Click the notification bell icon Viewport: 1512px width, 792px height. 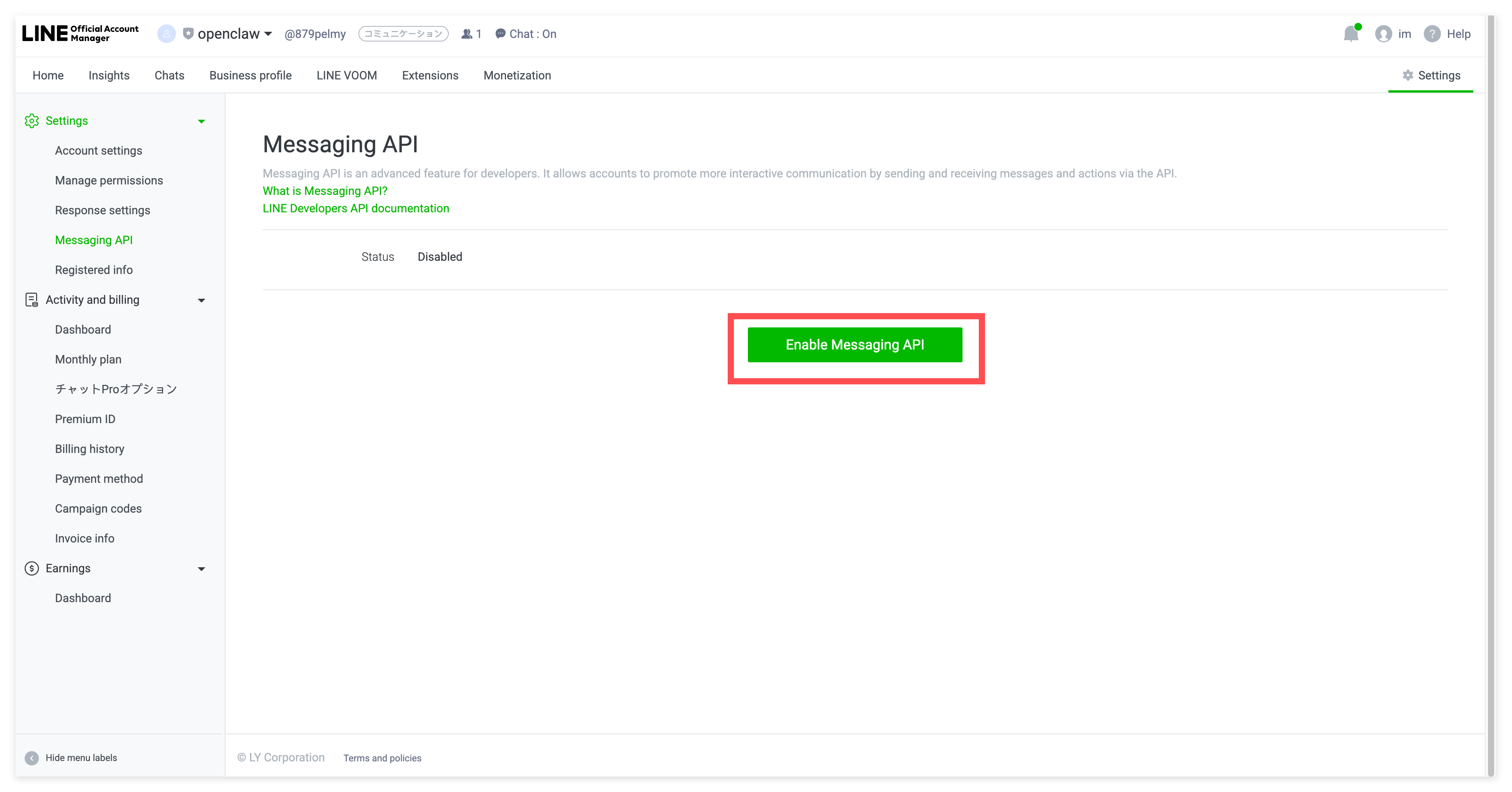point(1350,34)
